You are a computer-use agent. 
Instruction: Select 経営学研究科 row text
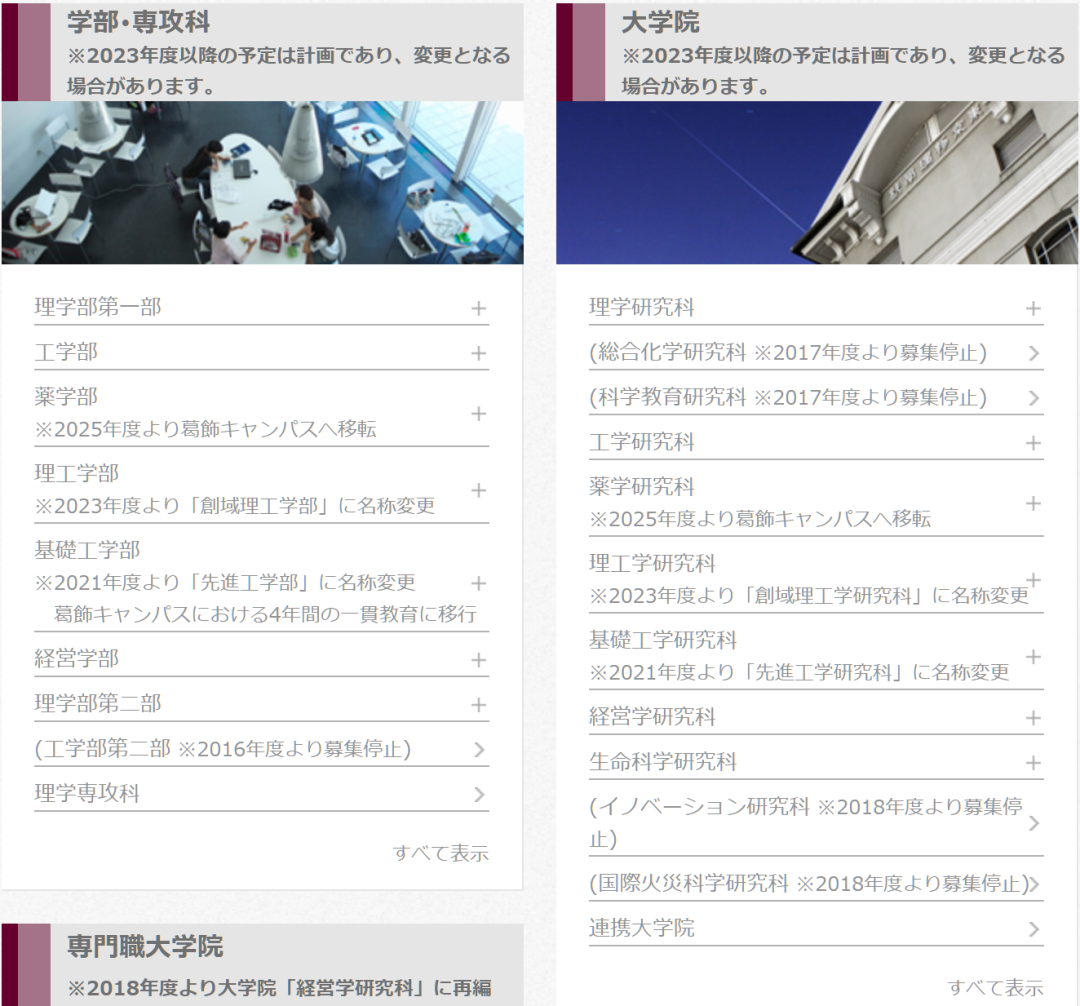tap(652, 717)
